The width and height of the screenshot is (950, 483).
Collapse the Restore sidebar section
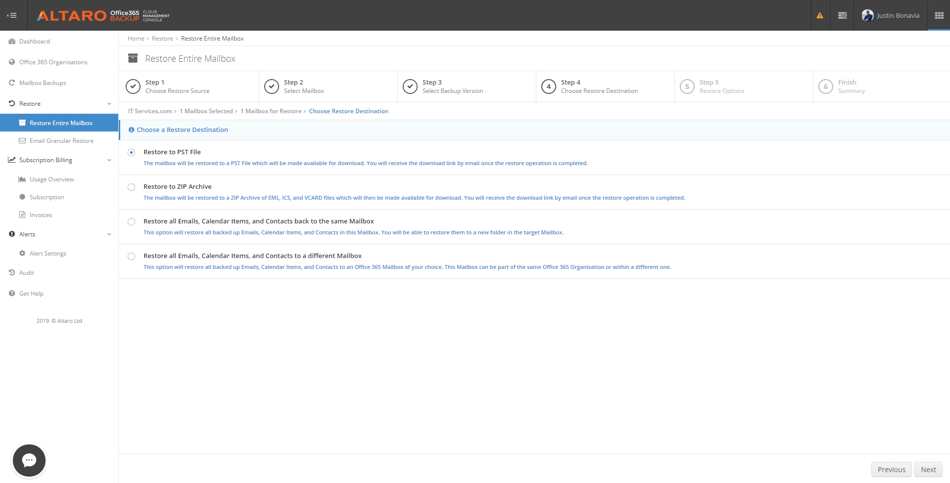[109, 104]
